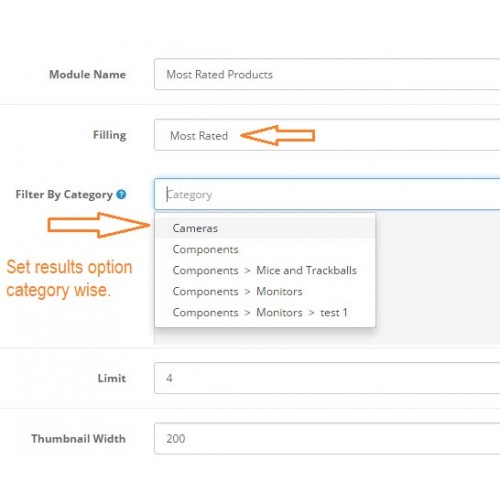
Task: Click the Module Name label
Action: tap(88, 74)
